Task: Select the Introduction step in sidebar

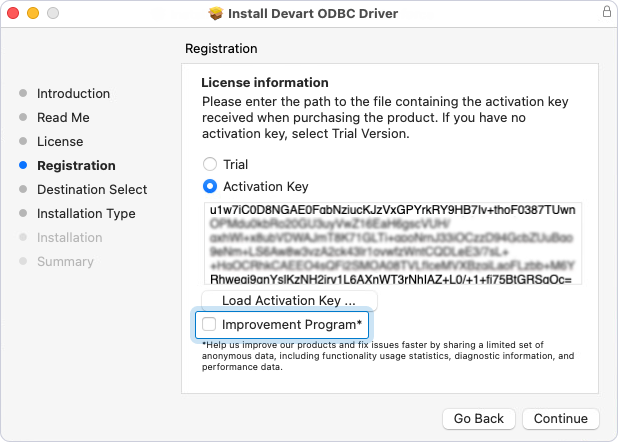Action: click(x=73, y=93)
